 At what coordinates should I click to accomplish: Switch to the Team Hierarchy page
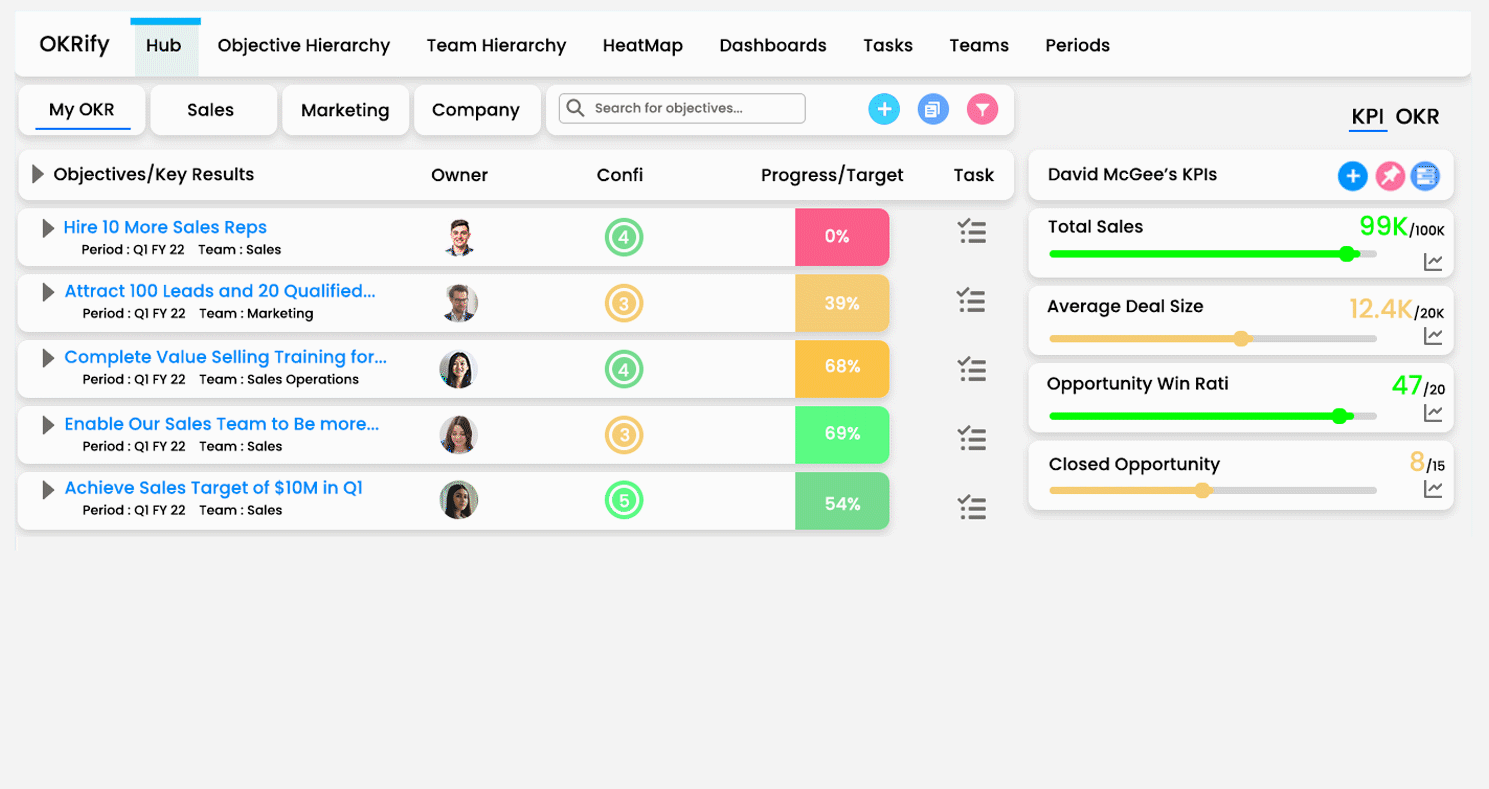(x=495, y=45)
